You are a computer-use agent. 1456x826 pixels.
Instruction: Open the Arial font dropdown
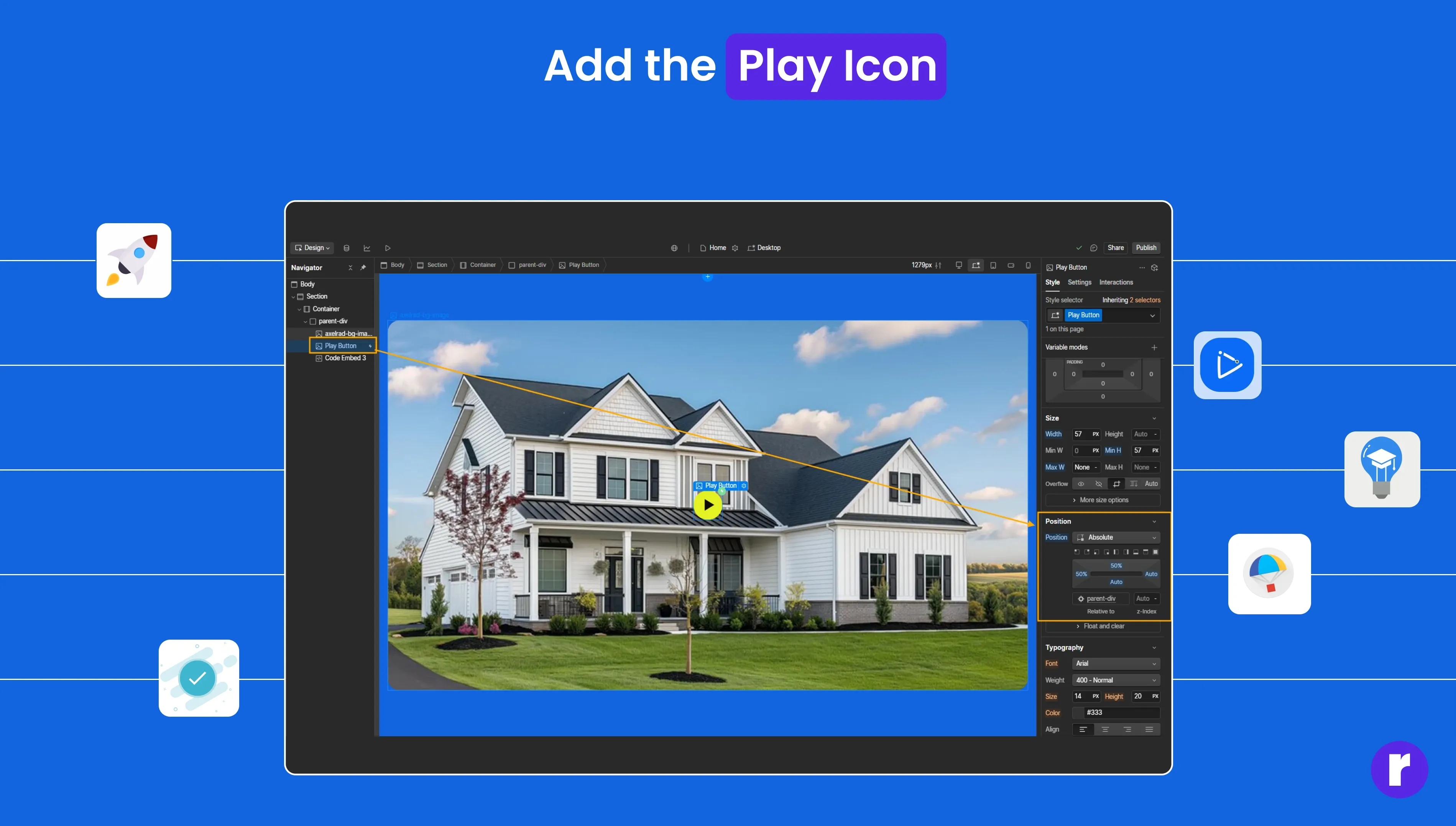click(x=1116, y=664)
